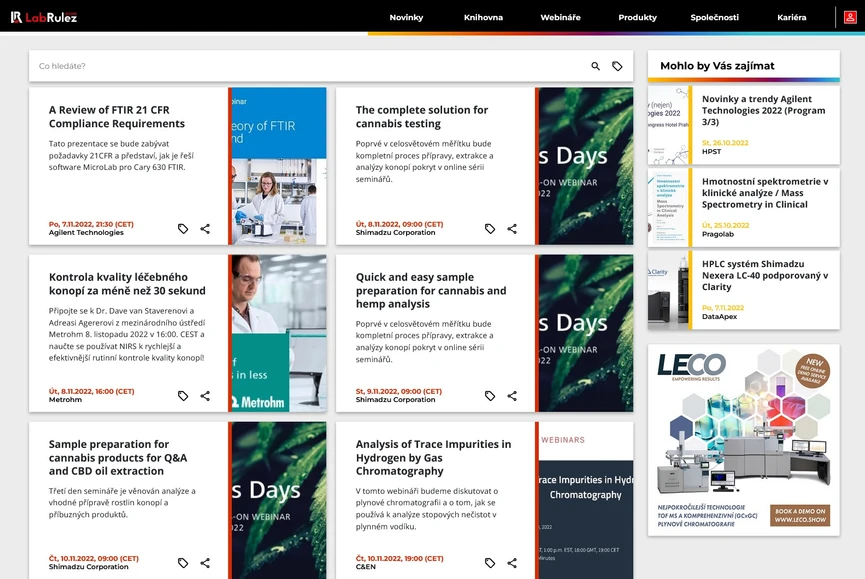Click date 'Po, 7.11.2022, 21:30 (CET)'
This screenshot has width=865, height=579.
pos(91,224)
